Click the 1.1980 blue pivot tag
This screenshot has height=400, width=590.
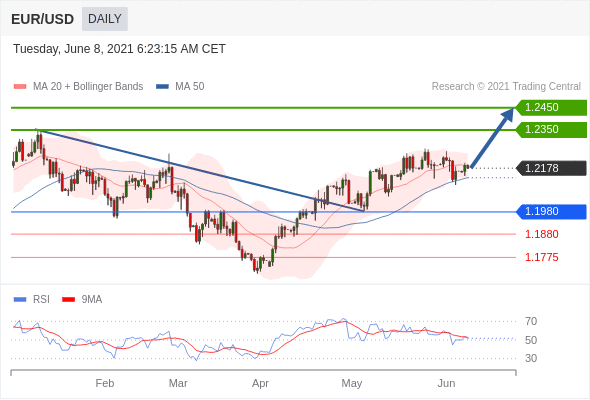(551, 211)
